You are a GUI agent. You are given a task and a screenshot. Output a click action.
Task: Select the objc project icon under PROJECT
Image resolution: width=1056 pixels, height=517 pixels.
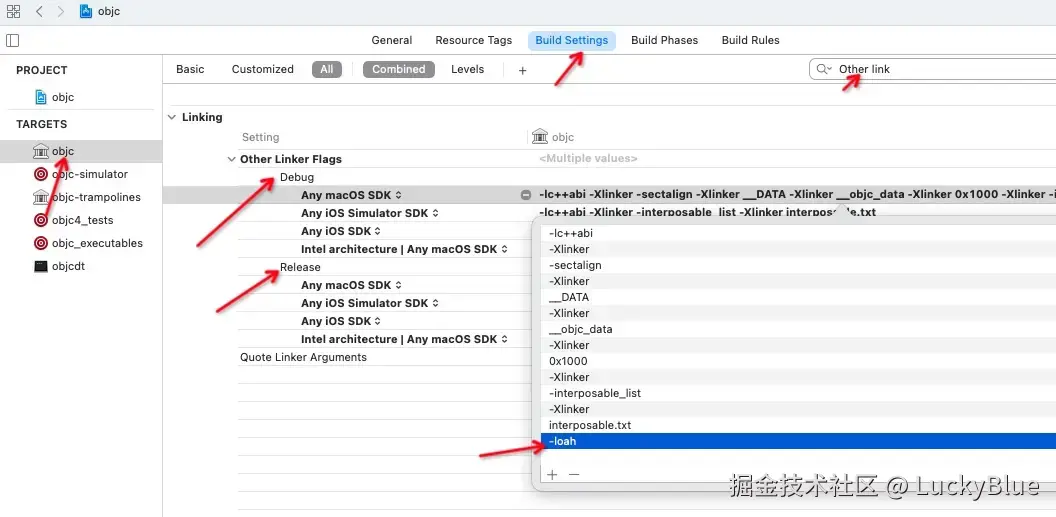click(41, 97)
